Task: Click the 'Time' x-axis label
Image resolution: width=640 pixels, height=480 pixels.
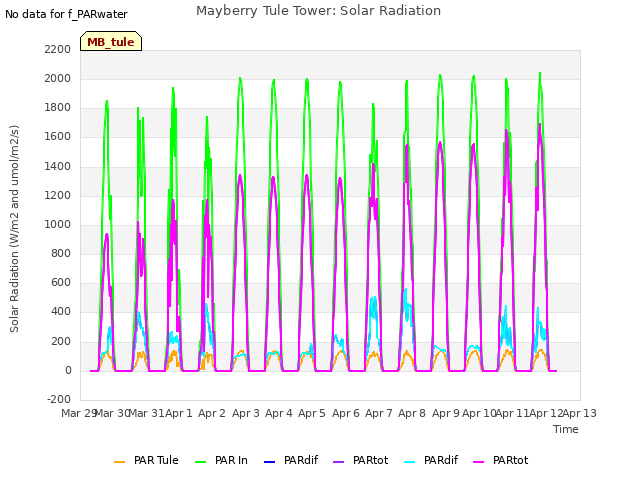Action: 566,429
